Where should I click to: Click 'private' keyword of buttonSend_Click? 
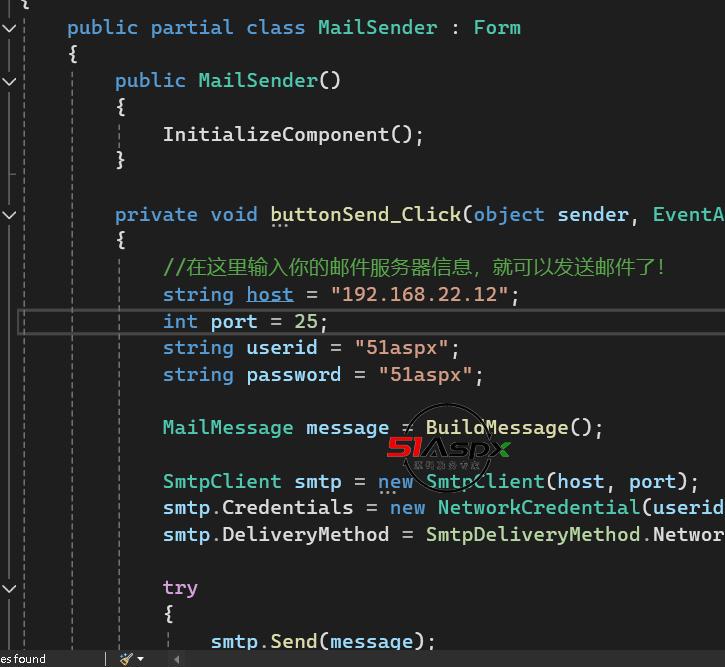(x=156, y=215)
